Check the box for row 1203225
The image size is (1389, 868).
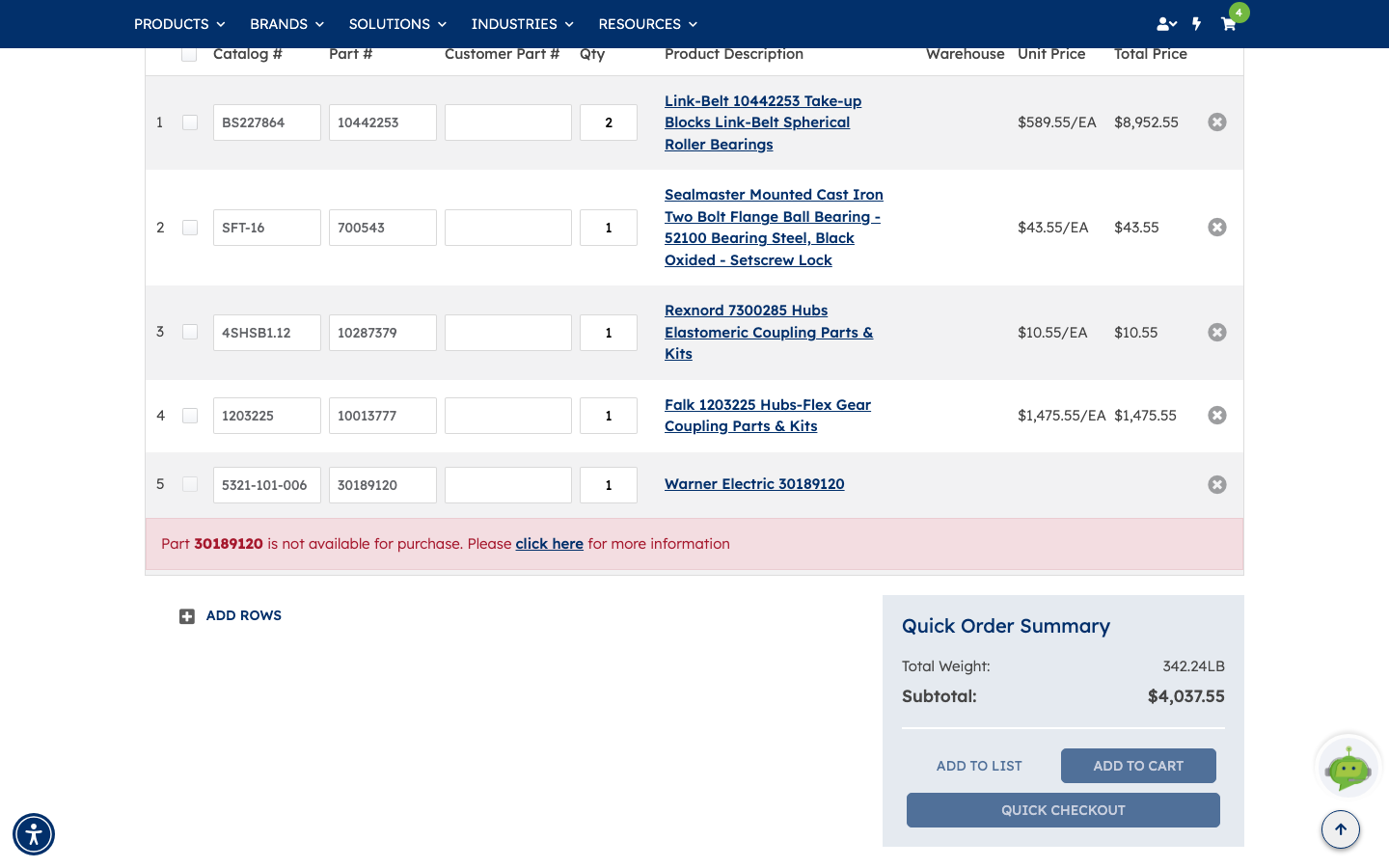point(190,416)
